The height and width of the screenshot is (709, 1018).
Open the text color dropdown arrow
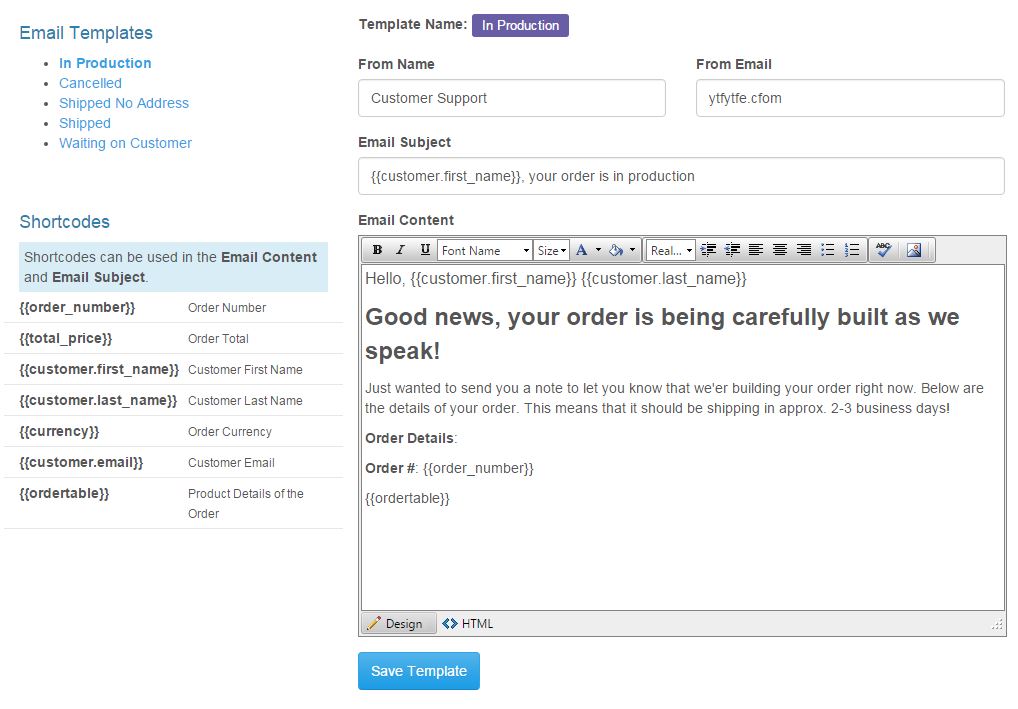[x=598, y=249]
